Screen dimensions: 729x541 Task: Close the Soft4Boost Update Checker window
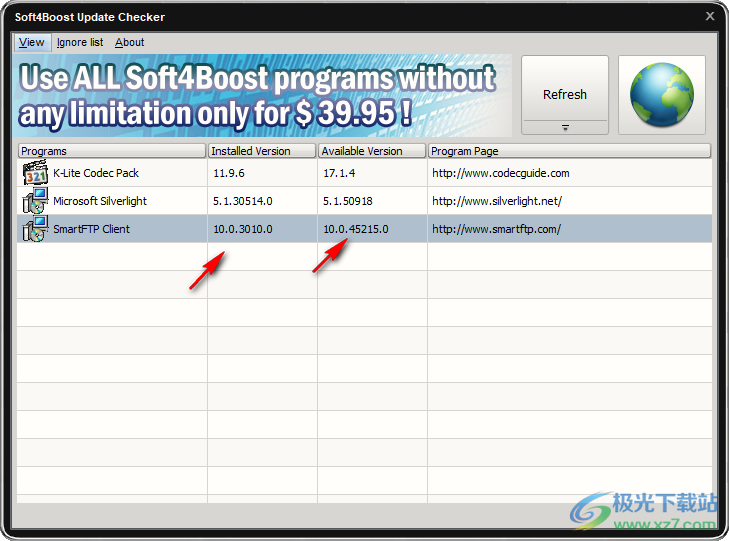pyautogui.click(x=710, y=16)
